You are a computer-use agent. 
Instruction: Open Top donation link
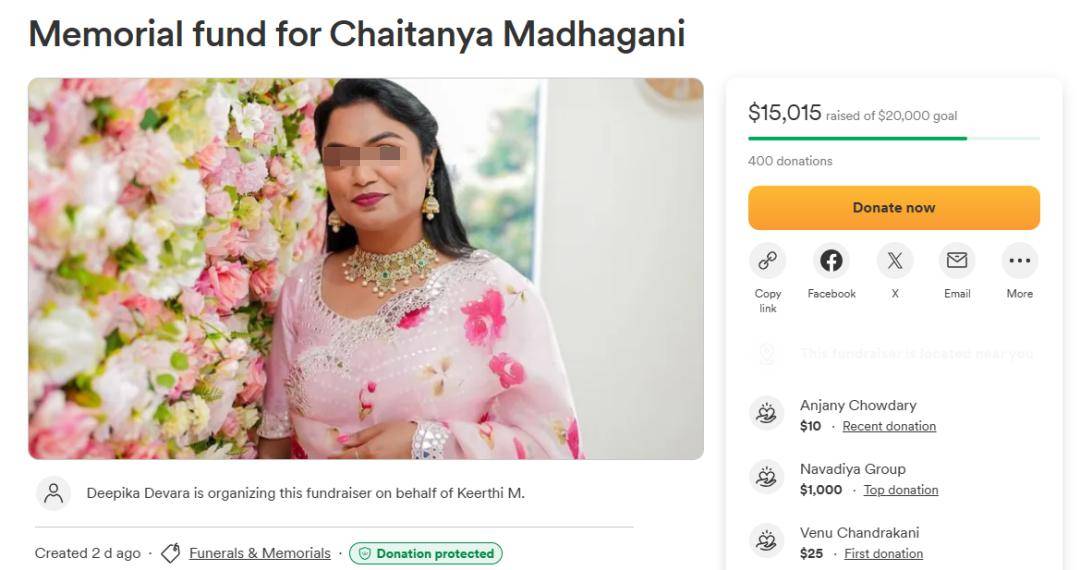(900, 490)
